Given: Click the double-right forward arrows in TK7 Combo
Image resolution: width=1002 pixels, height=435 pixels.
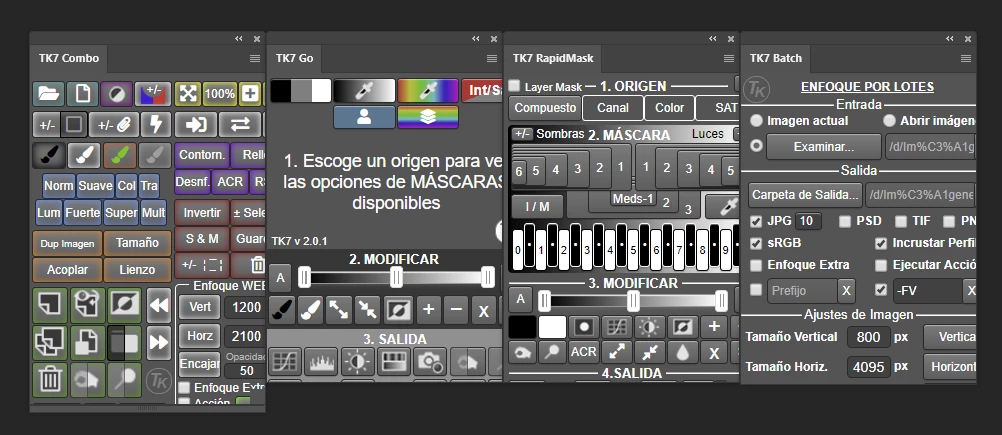Looking at the screenshot, I should [x=158, y=343].
